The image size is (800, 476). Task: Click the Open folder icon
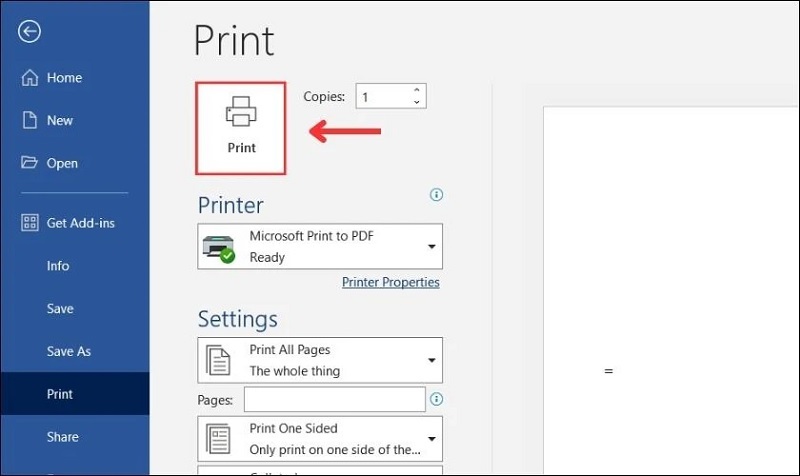point(29,163)
